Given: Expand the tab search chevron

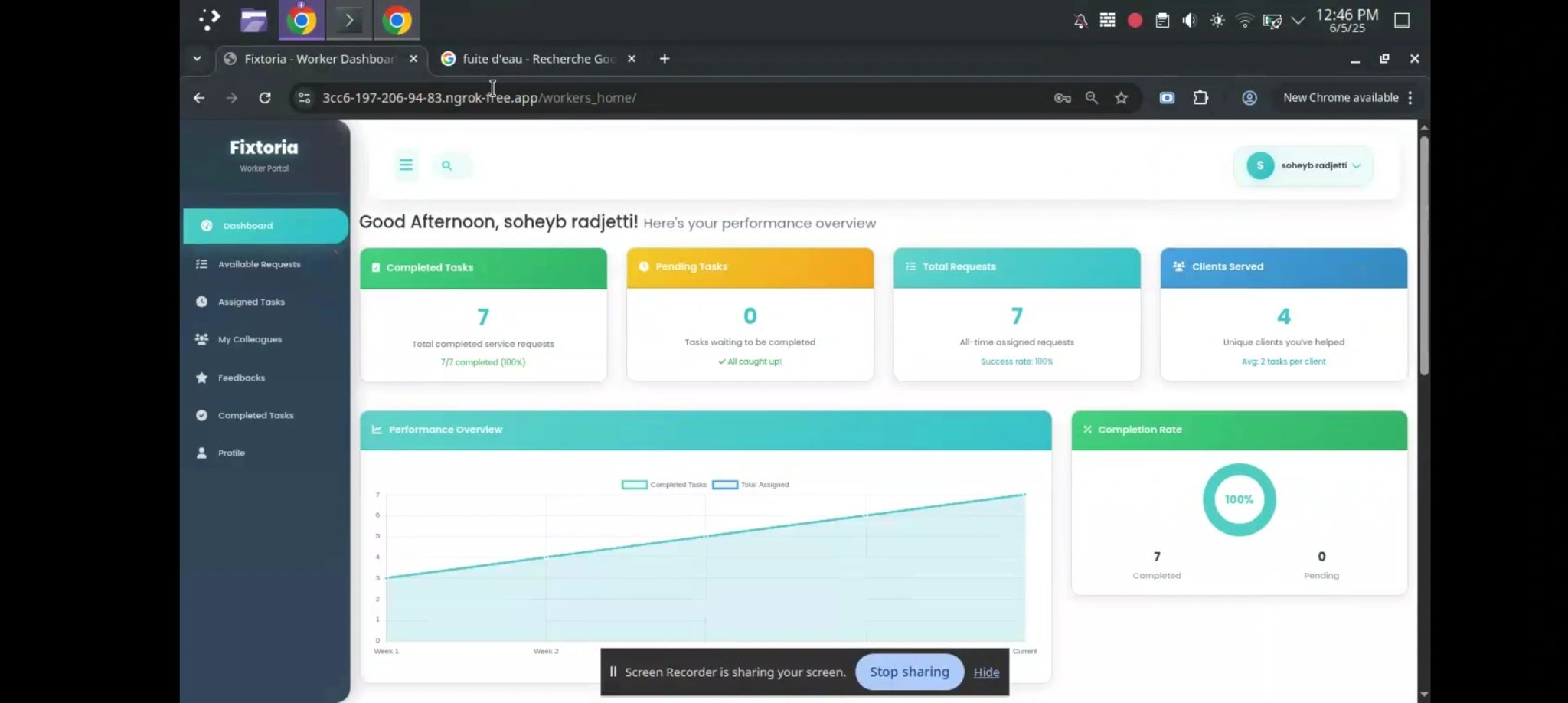Looking at the screenshot, I should pyautogui.click(x=198, y=59).
